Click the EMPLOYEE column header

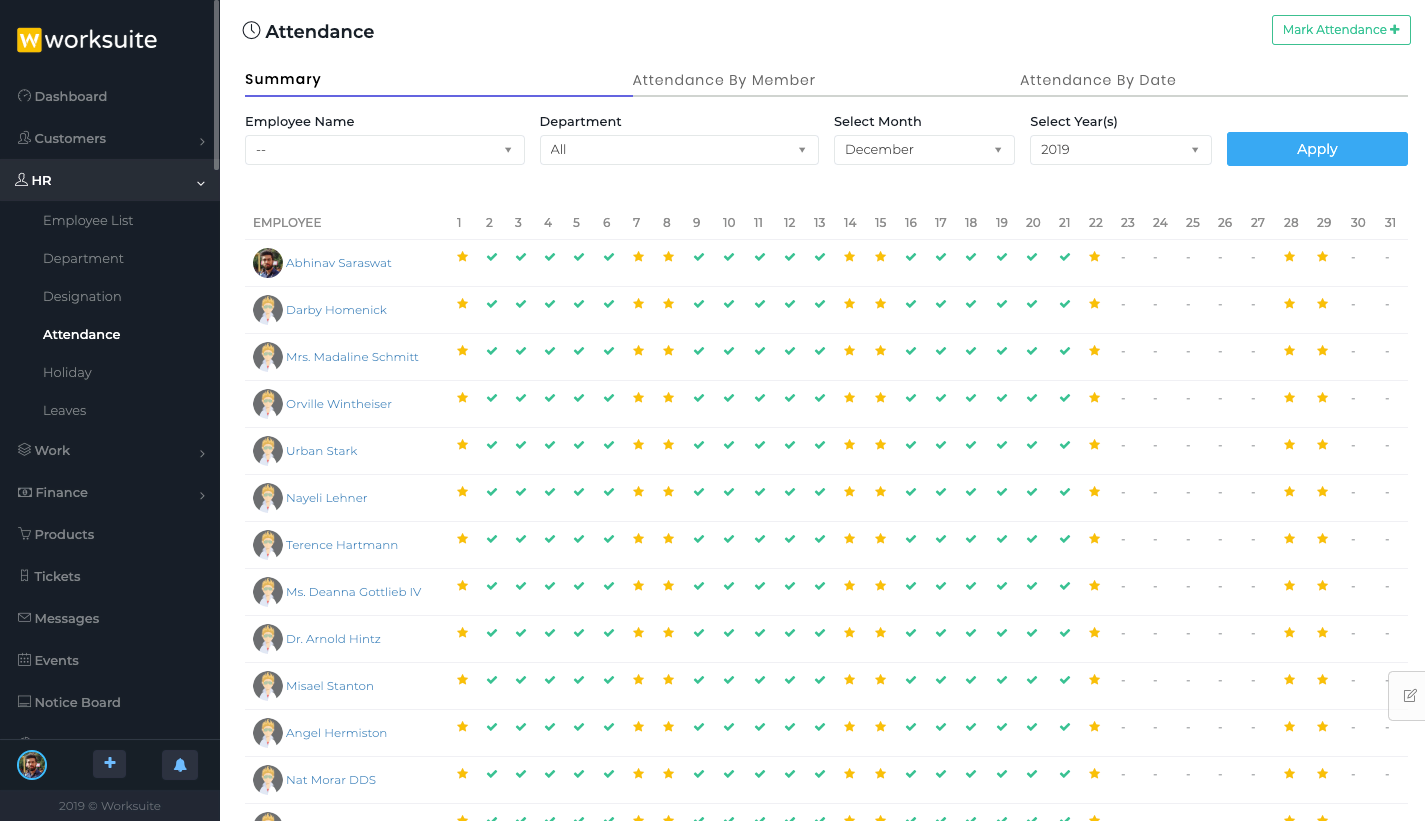coord(287,223)
